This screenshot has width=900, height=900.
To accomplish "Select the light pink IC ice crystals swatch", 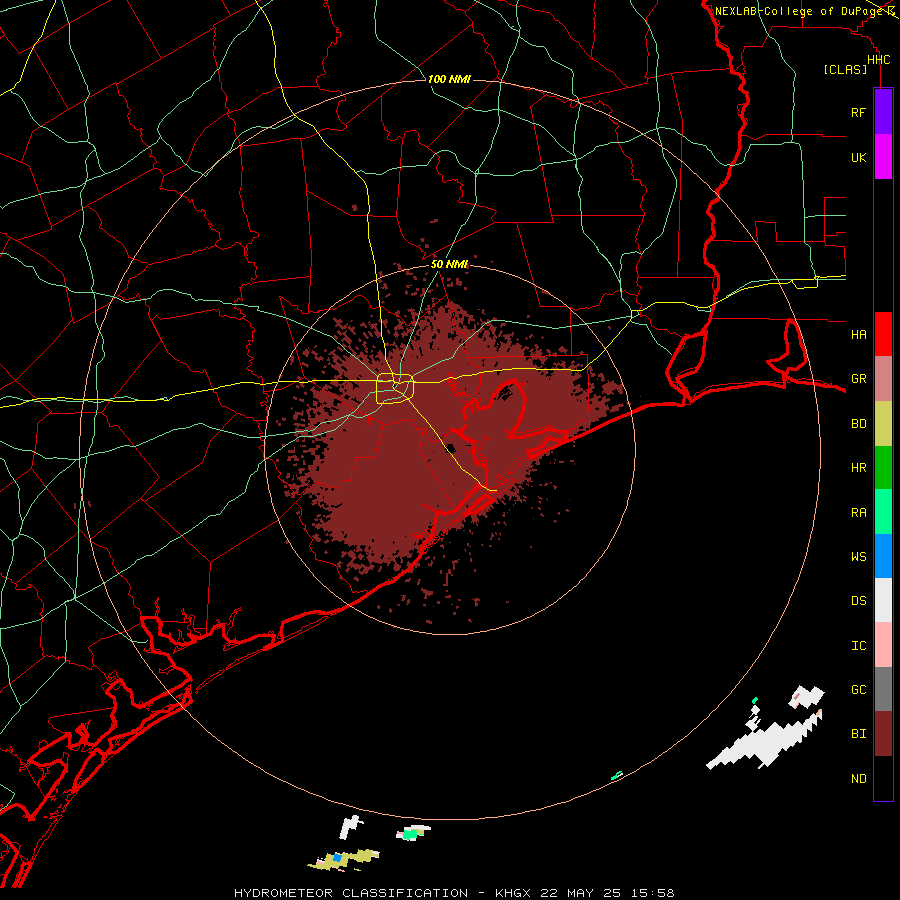I will (x=883, y=645).
